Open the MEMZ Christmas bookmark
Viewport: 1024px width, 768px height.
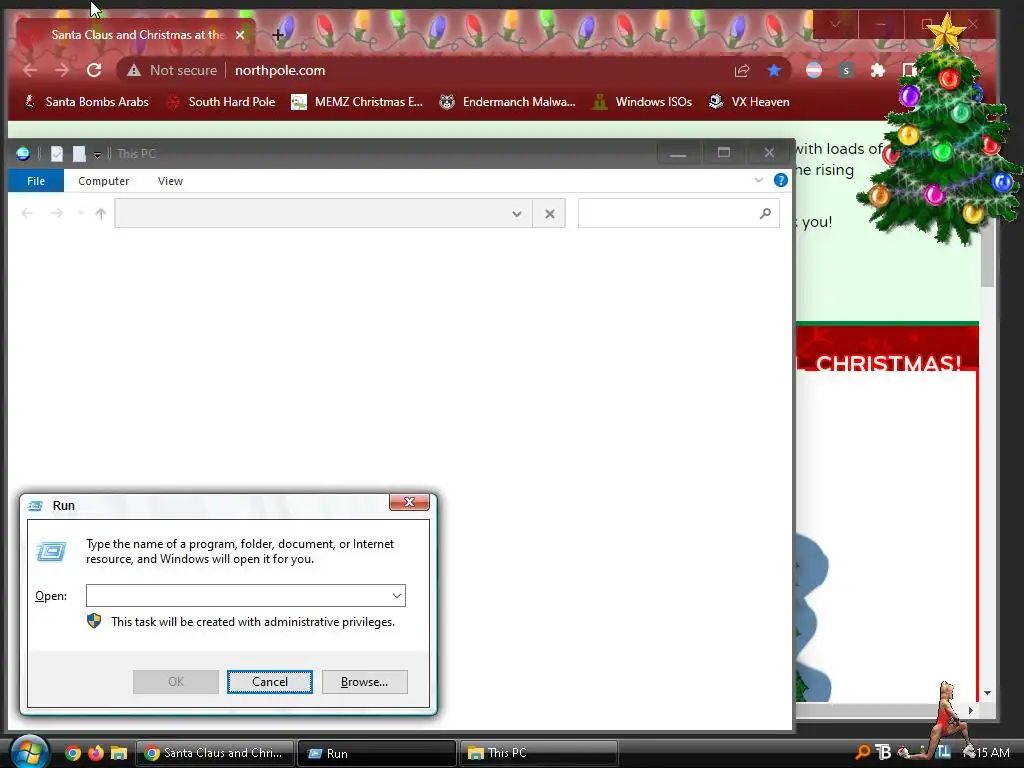pyautogui.click(x=357, y=102)
